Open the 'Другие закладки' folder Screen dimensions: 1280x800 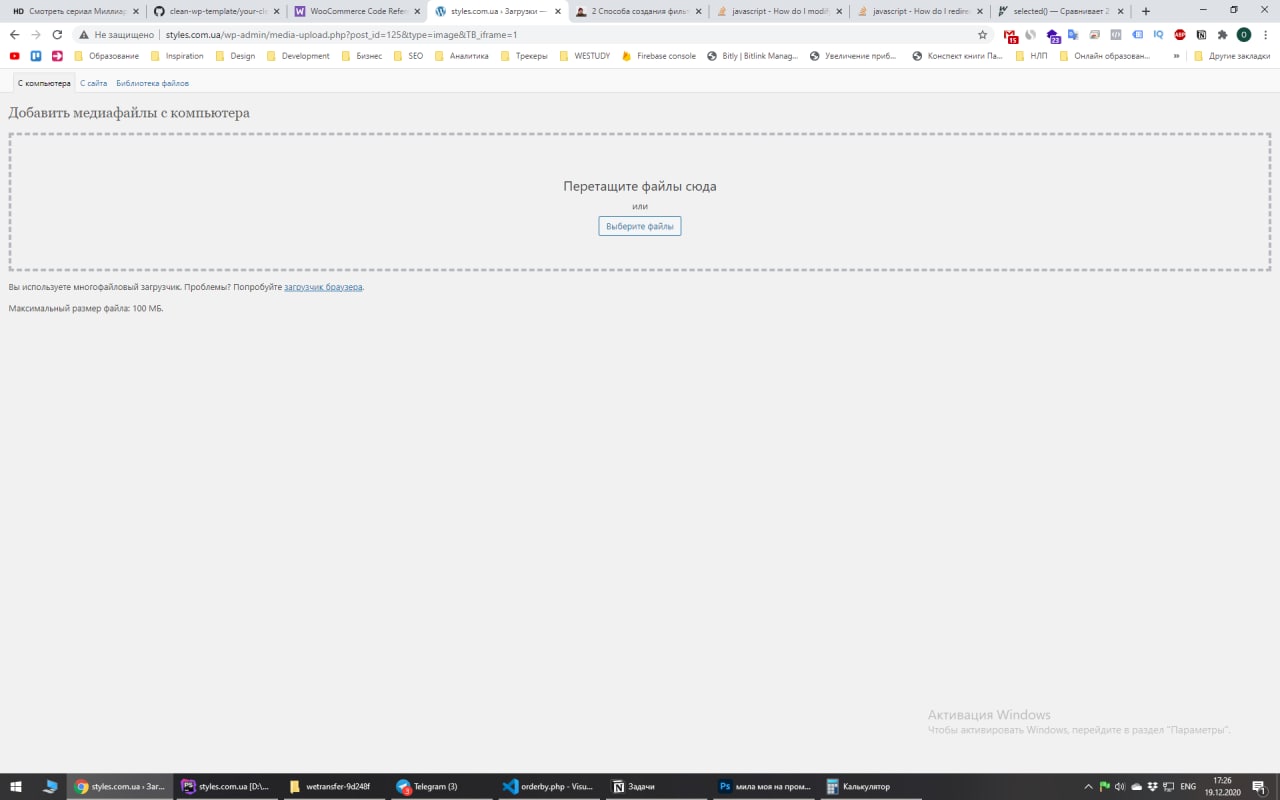tap(1232, 56)
